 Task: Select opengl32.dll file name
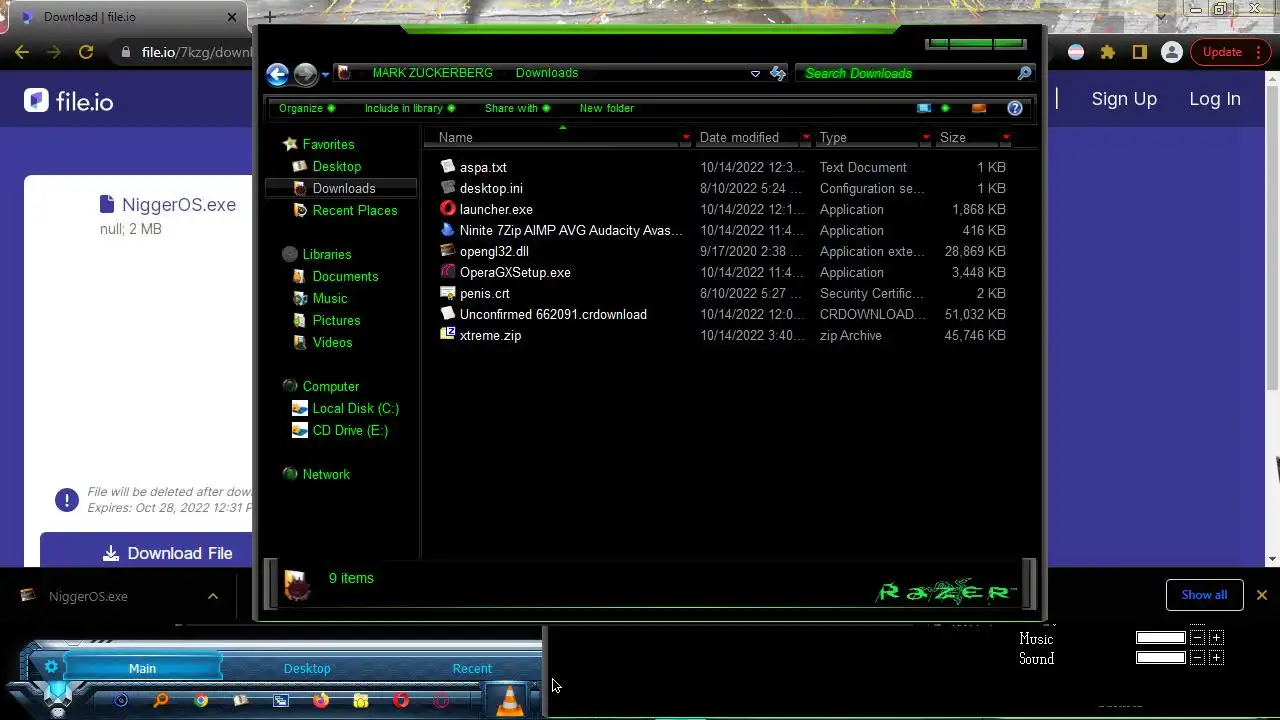click(494, 251)
